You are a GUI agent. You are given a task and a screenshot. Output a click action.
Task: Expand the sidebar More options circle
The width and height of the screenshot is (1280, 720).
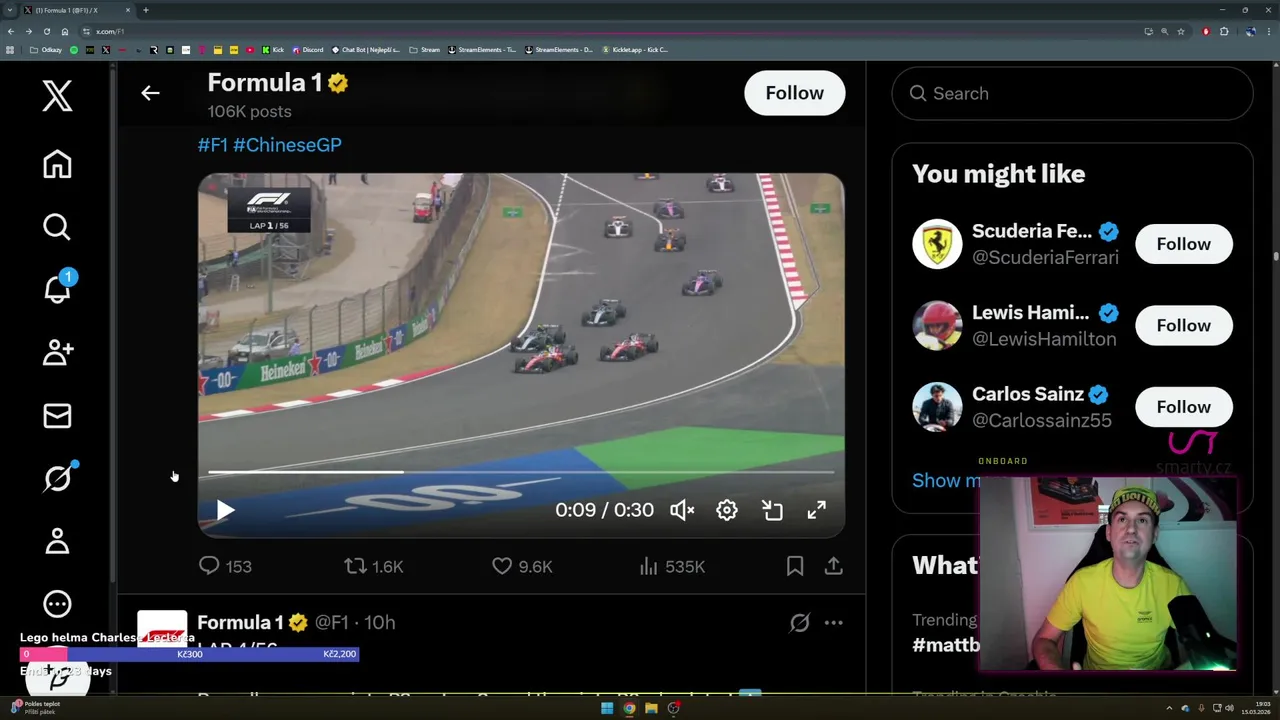(57, 604)
